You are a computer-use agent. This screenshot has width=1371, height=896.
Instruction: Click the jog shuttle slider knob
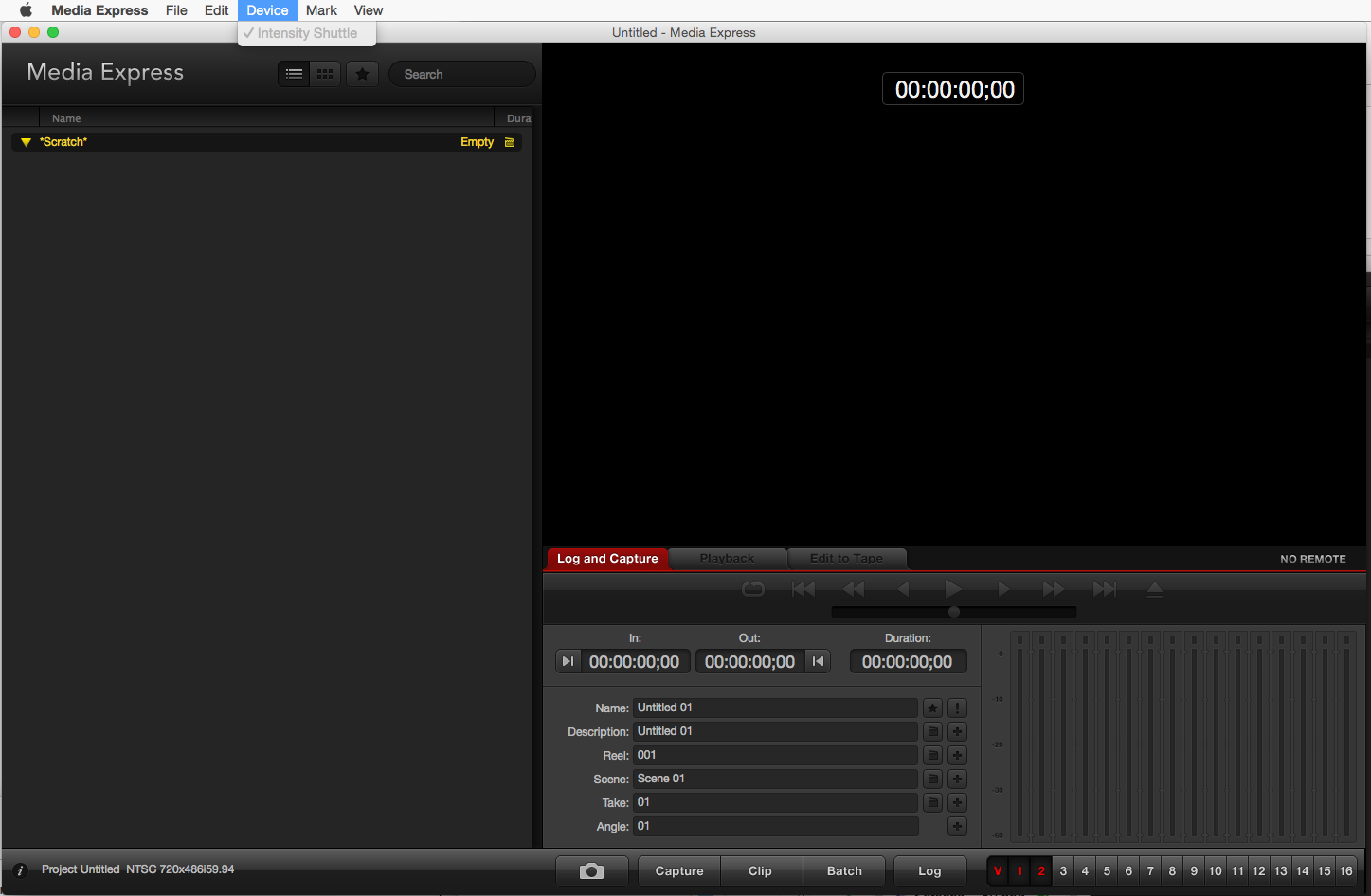click(954, 612)
